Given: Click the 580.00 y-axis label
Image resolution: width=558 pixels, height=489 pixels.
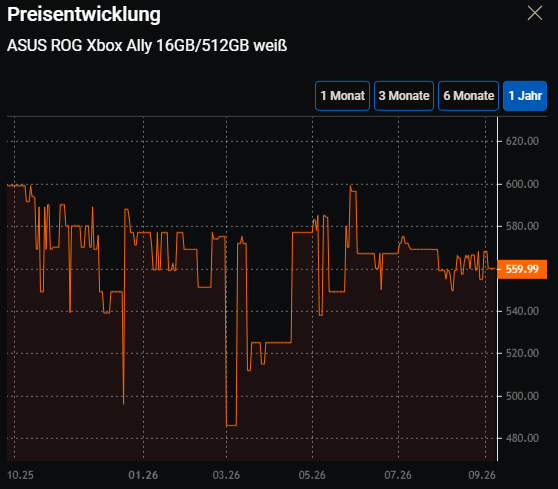Looking at the screenshot, I should point(522,226).
